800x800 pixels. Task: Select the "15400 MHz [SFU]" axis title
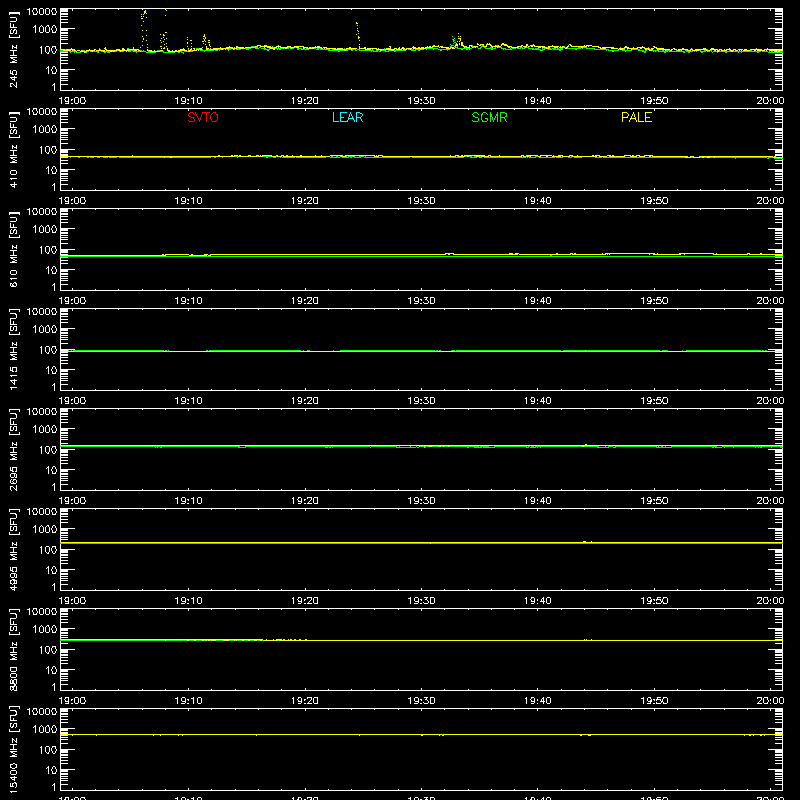click(13, 749)
